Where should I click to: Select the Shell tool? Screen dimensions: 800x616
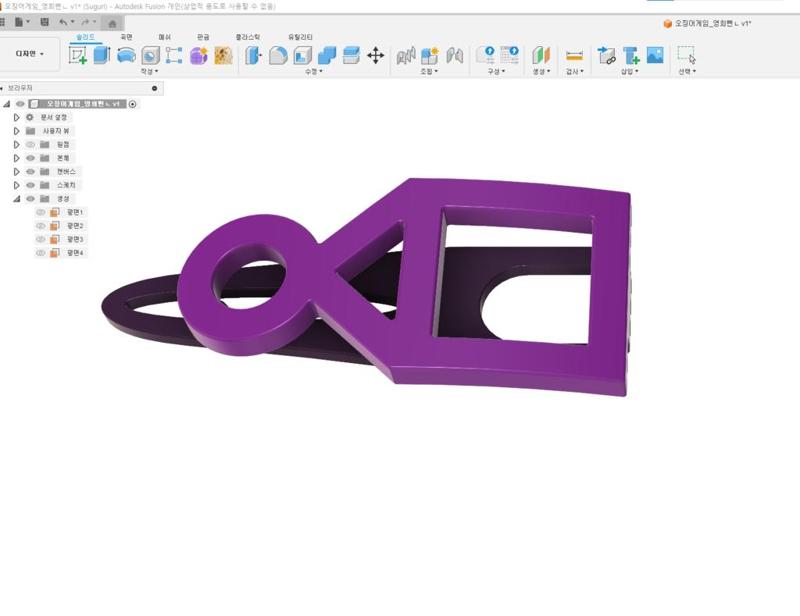[302, 55]
